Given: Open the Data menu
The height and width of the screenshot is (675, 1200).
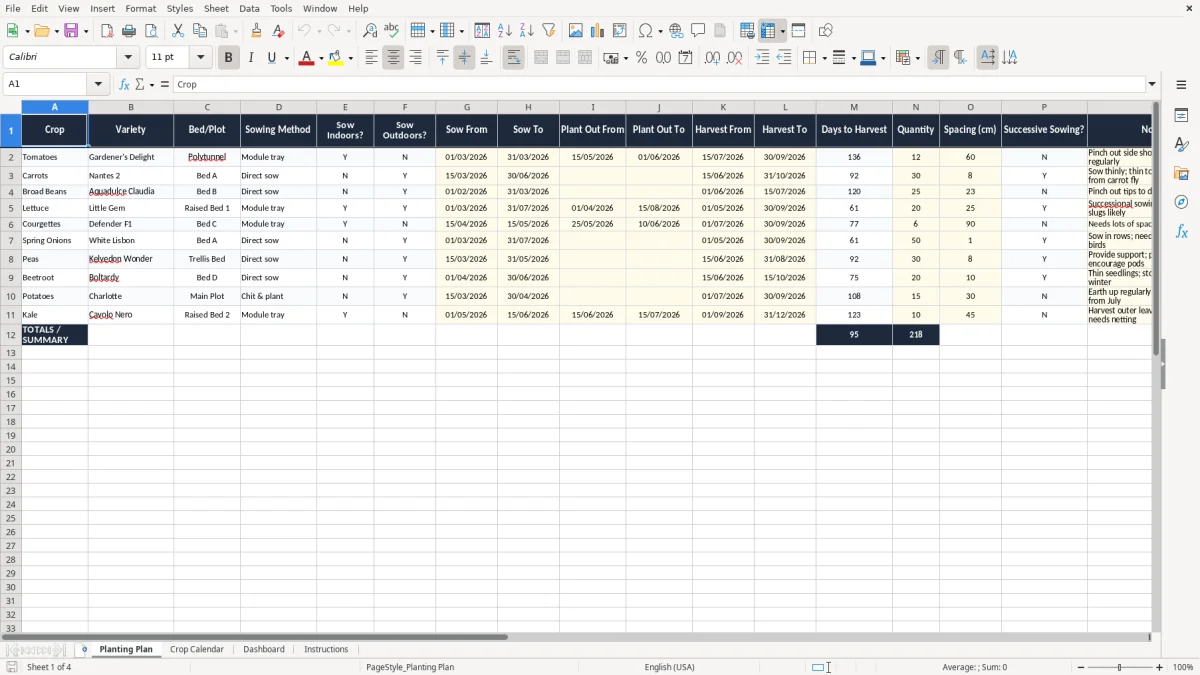Looking at the screenshot, I should tap(249, 8).
